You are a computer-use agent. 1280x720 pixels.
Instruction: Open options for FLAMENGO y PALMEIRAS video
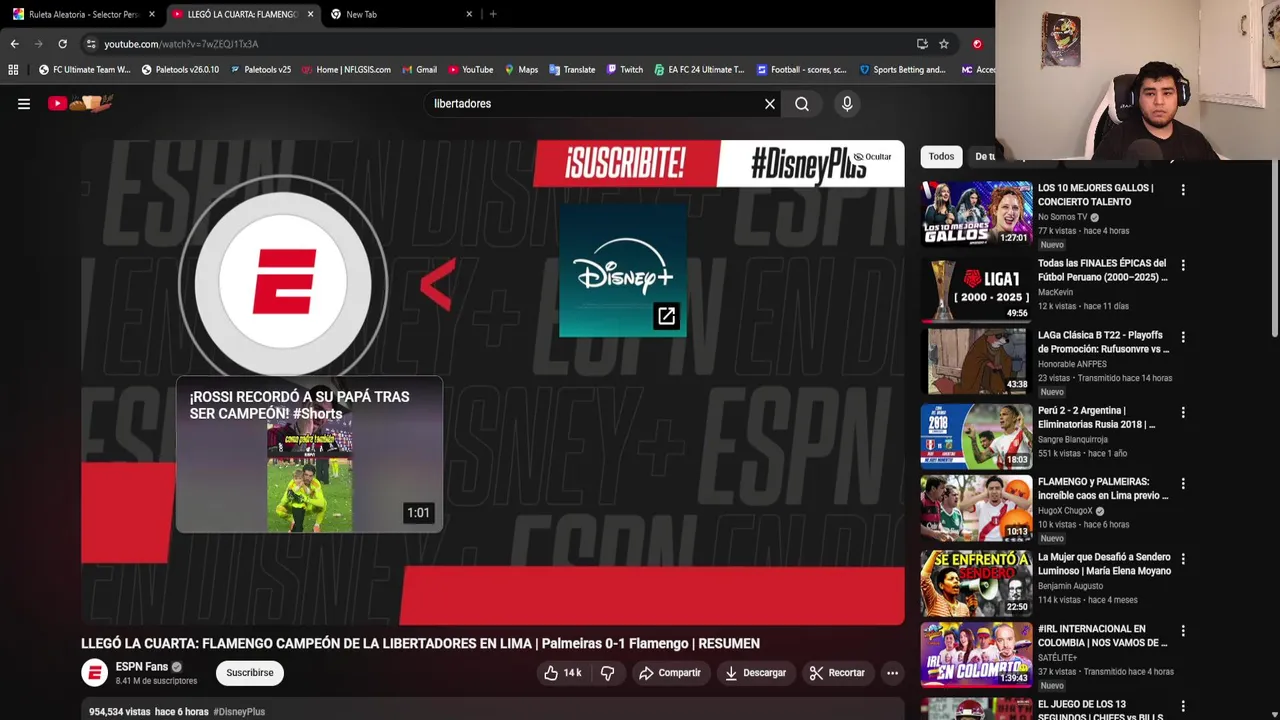coord(1183,484)
